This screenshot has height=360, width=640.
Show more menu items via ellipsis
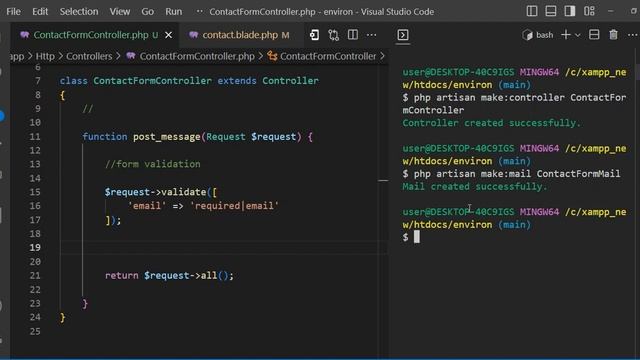(x=199, y=11)
